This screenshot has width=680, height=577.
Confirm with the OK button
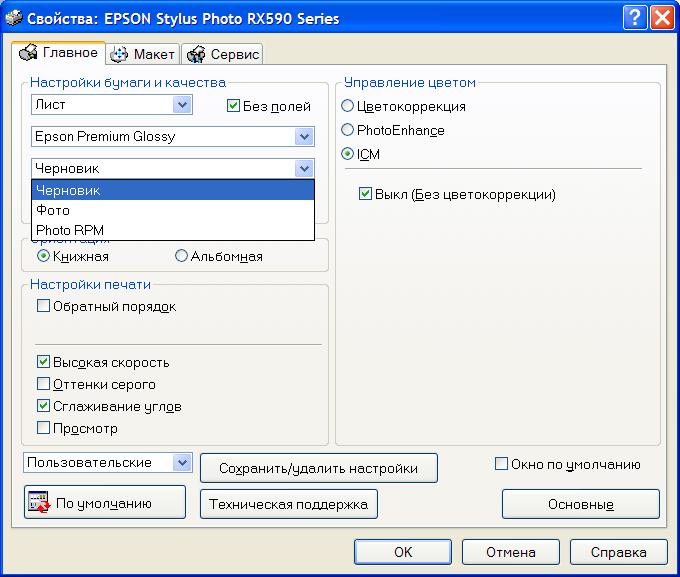click(x=403, y=552)
